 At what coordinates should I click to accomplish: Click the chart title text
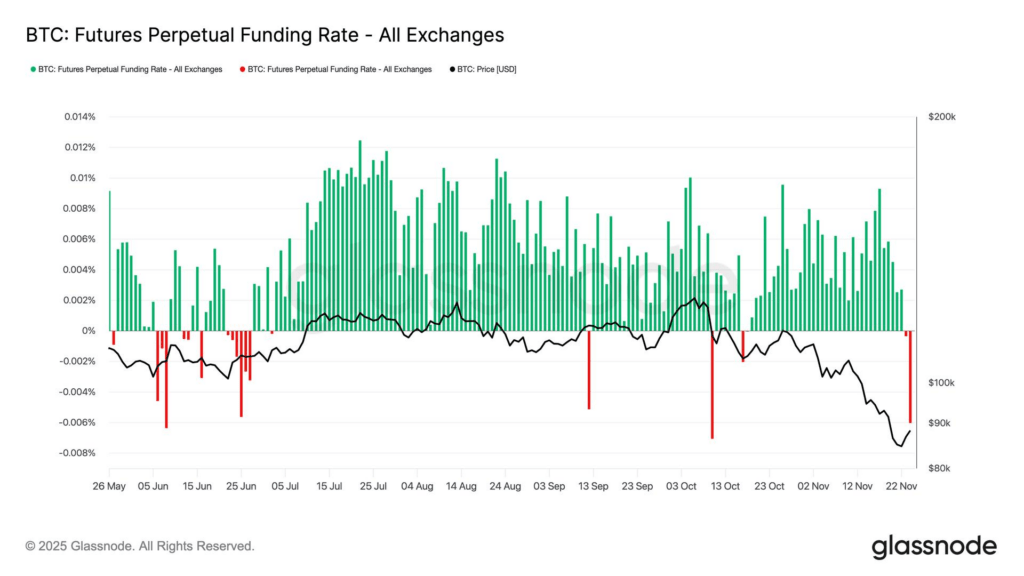(x=265, y=35)
